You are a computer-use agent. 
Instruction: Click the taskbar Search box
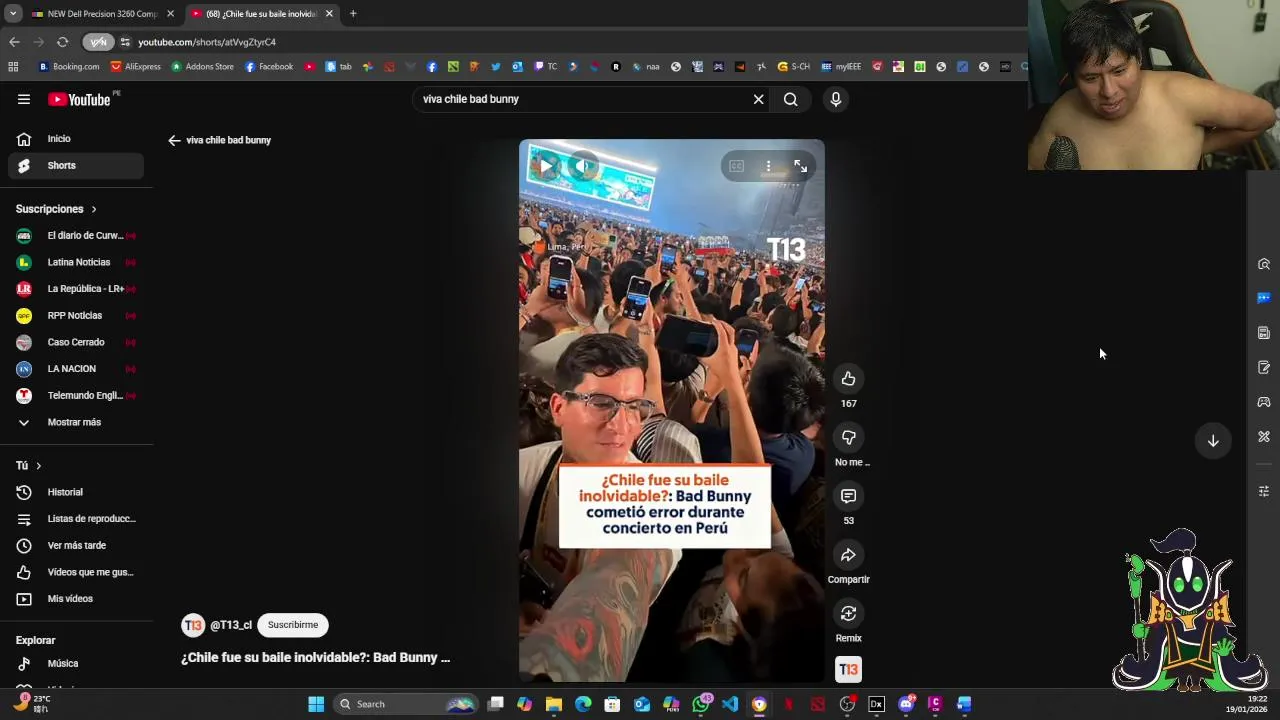406,704
